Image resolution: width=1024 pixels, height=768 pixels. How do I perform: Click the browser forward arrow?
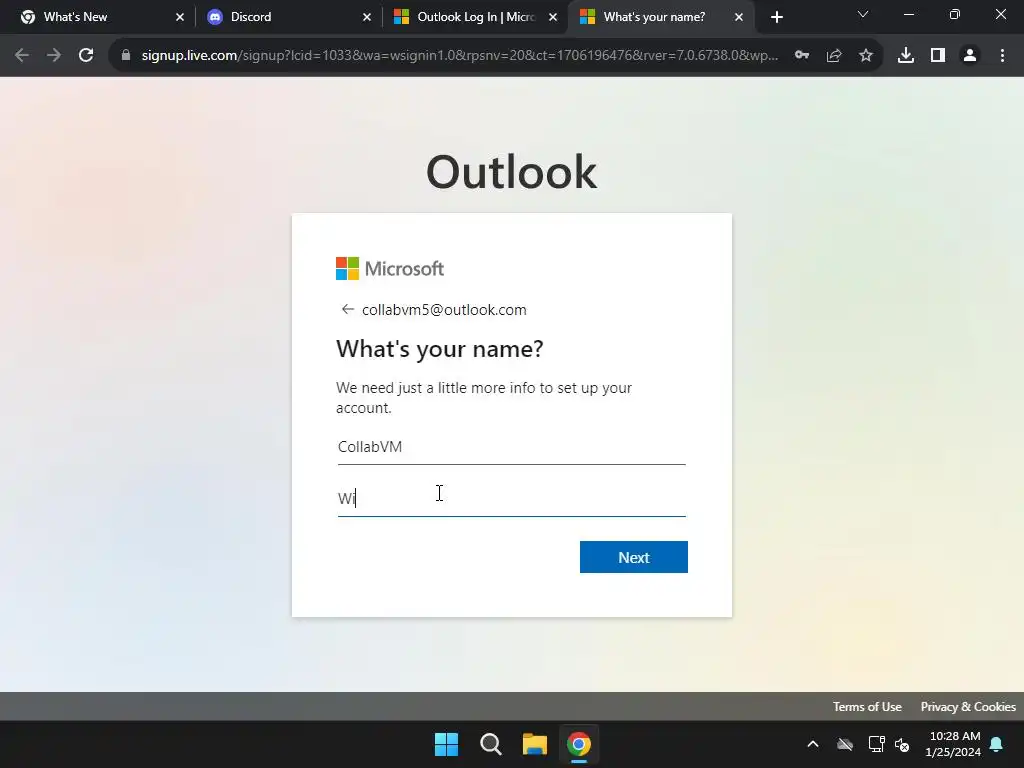click(54, 56)
